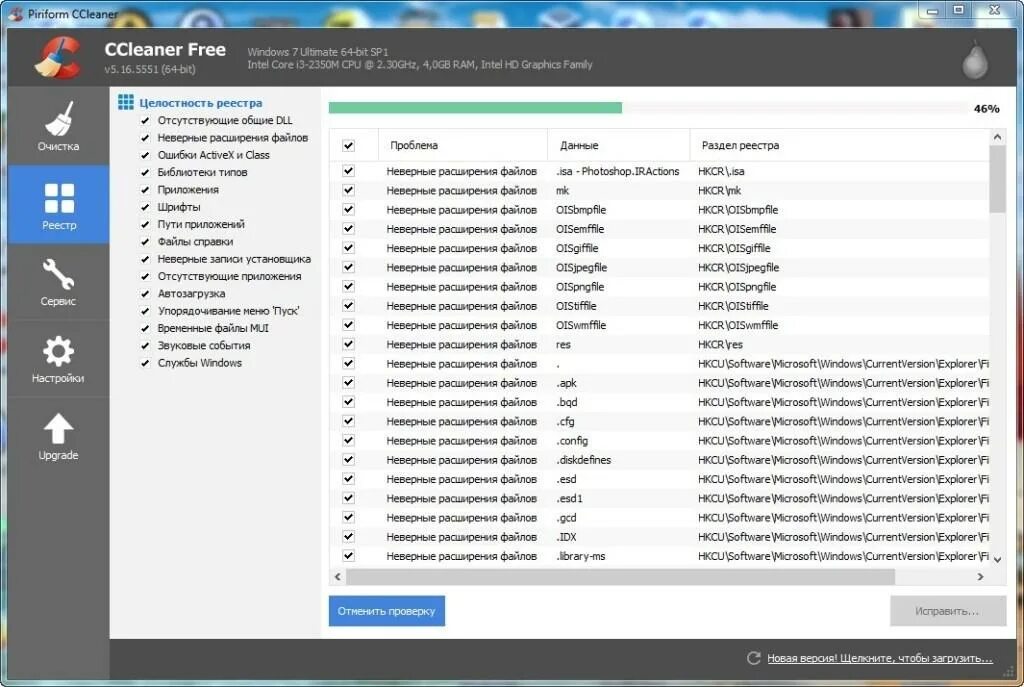Screen dimensions: 1024x687
Task: Click Отменить проверку button
Action: coord(387,611)
